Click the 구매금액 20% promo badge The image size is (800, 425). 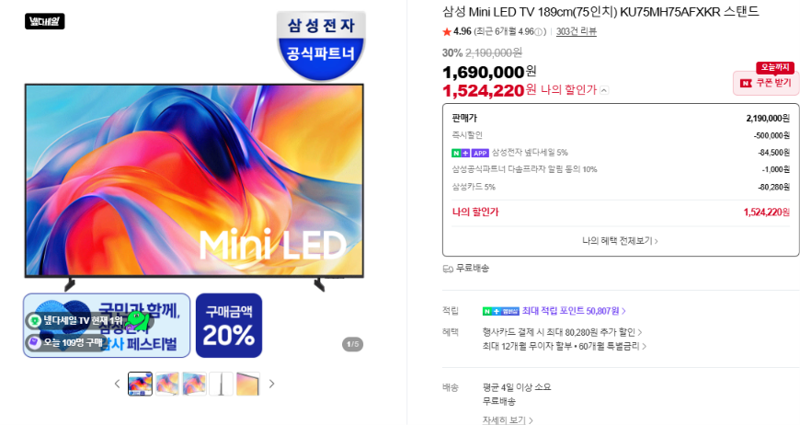(x=229, y=325)
